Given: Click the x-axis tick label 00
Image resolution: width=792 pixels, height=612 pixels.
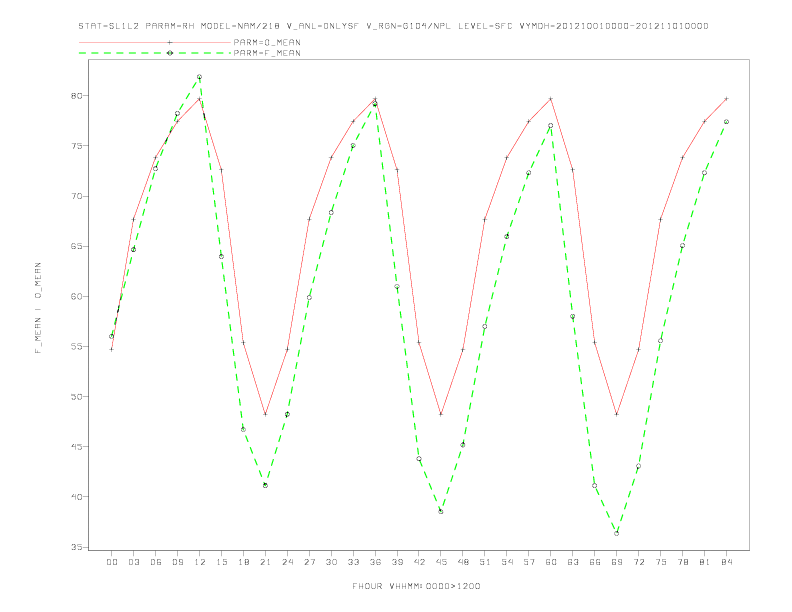Looking at the screenshot, I should (112, 562).
